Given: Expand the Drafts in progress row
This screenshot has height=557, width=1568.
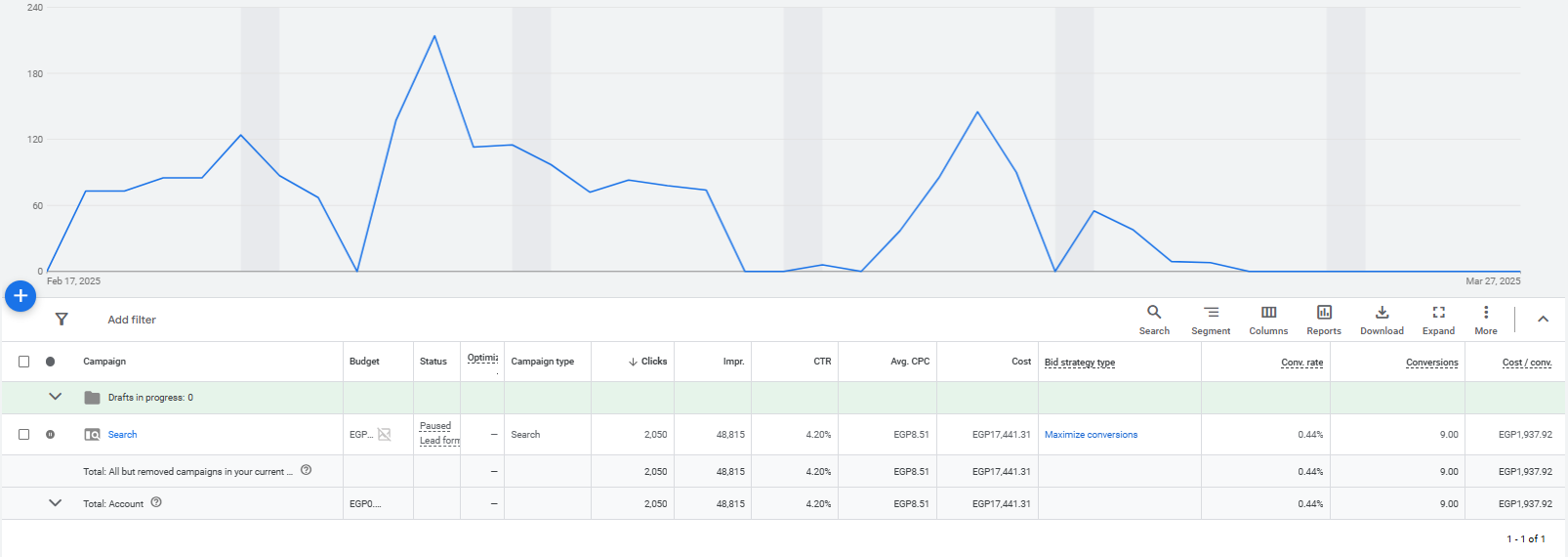Looking at the screenshot, I should [x=56, y=397].
